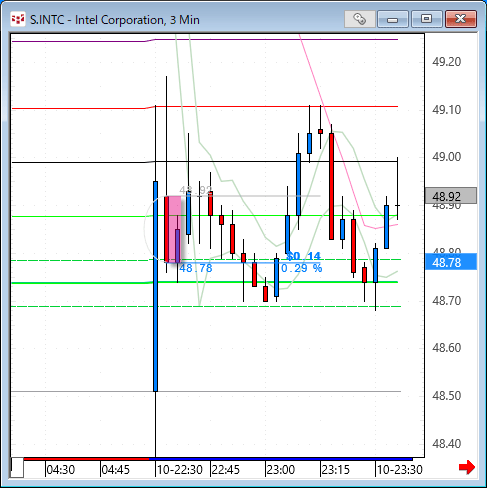Click the window title S.INTC - Intel Corporation
The height and width of the screenshot is (488, 487).
[115, 20]
